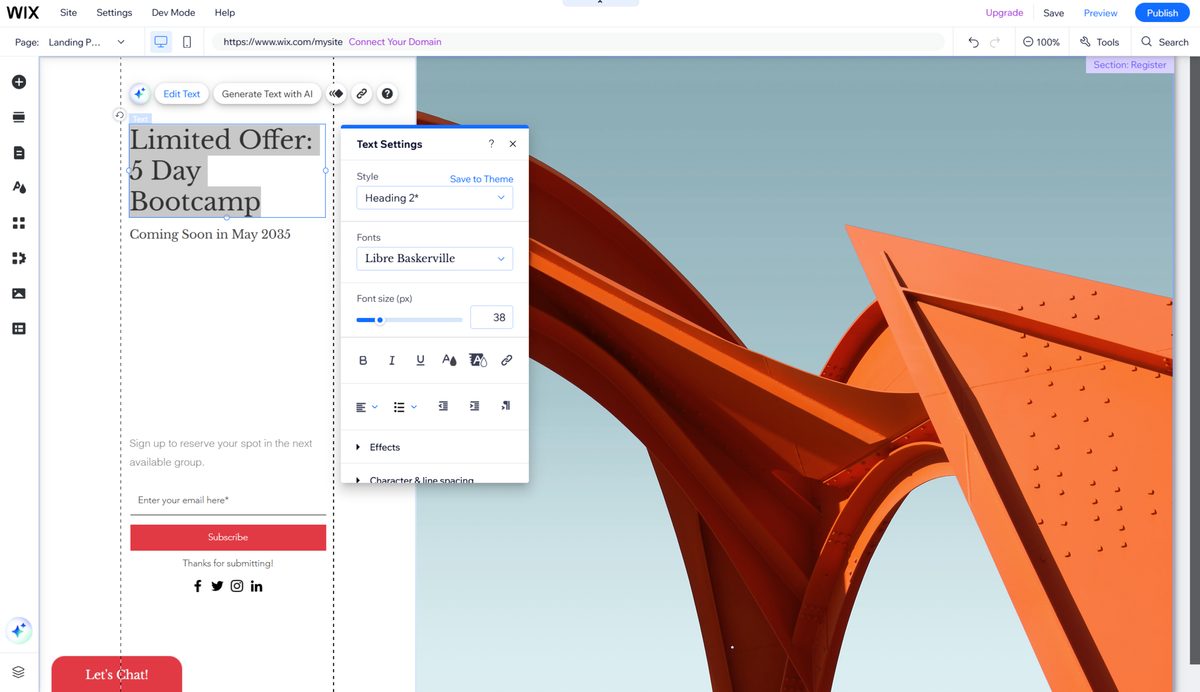Viewport: 1200px width, 692px height.
Task: Open the Help menu
Action: pyautogui.click(x=225, y=13)
